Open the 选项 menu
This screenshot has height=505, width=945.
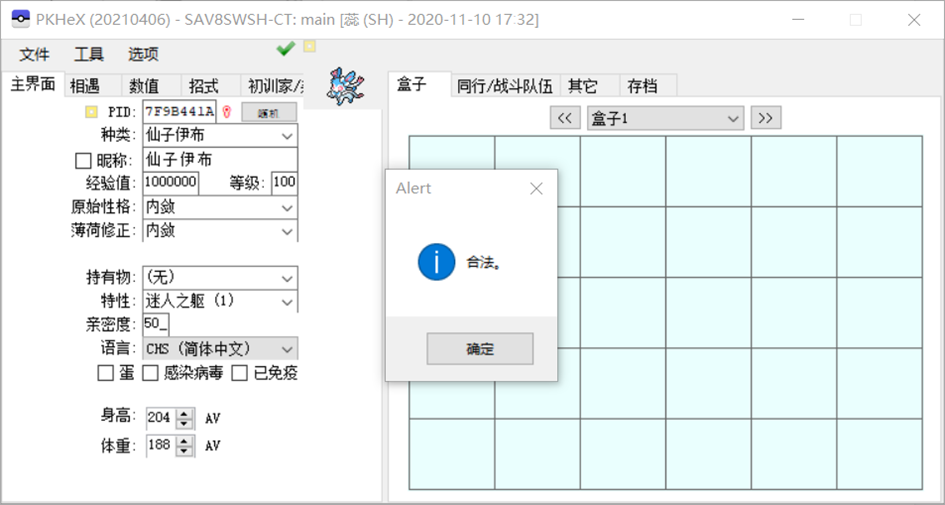click(x=143, y=55)
